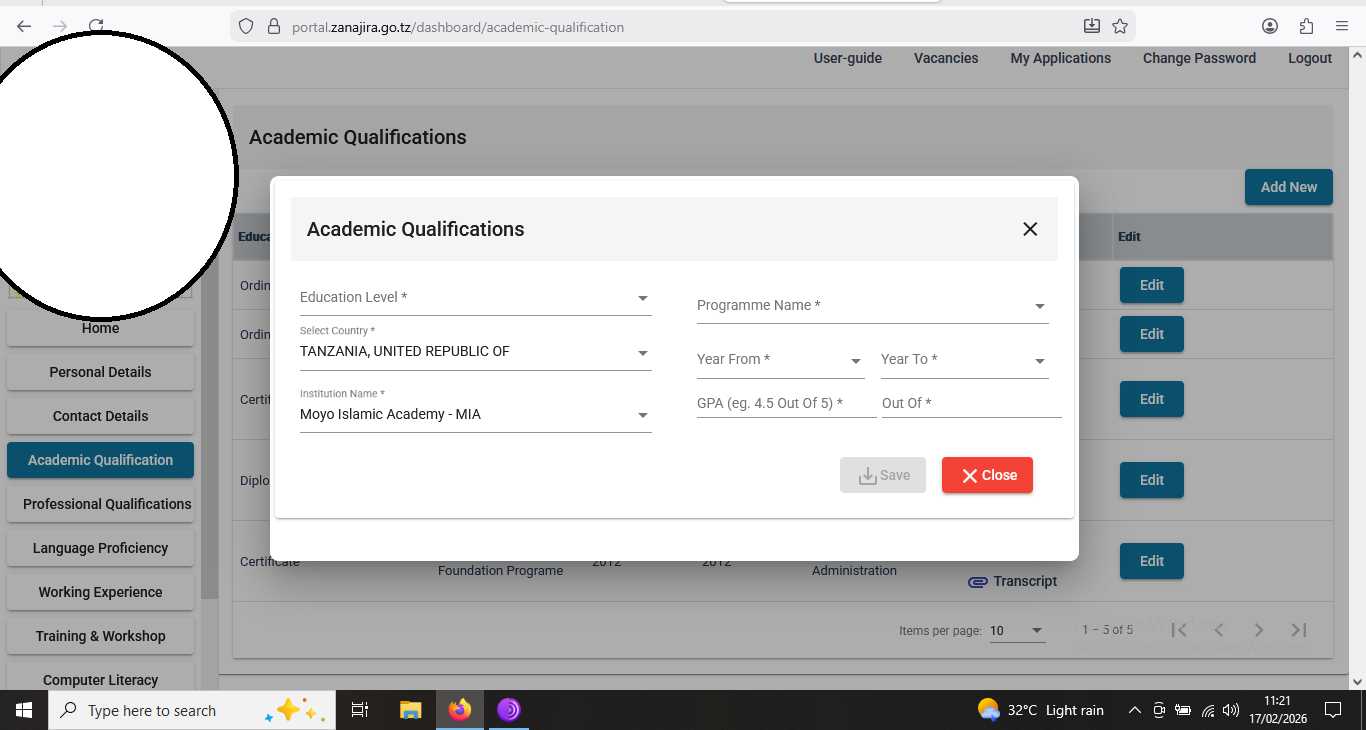Click Edit in the Diploma row
Screen dimensions: 1366x730
1151,480
